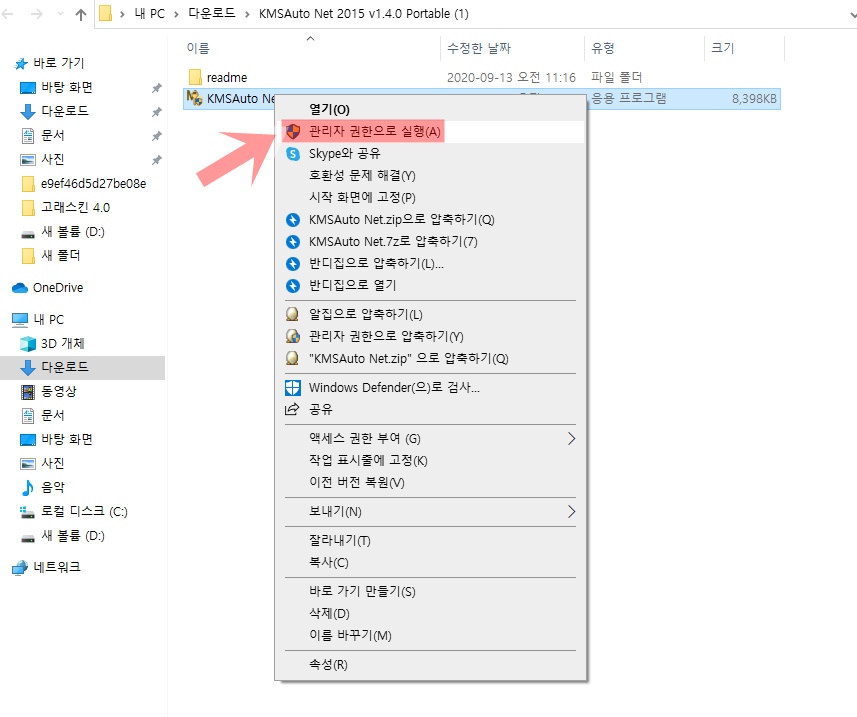Click ALZip icon for 알집으로 압축하기(L)
The height and width of the screenshot is (717, 857).
pos(292,314)
